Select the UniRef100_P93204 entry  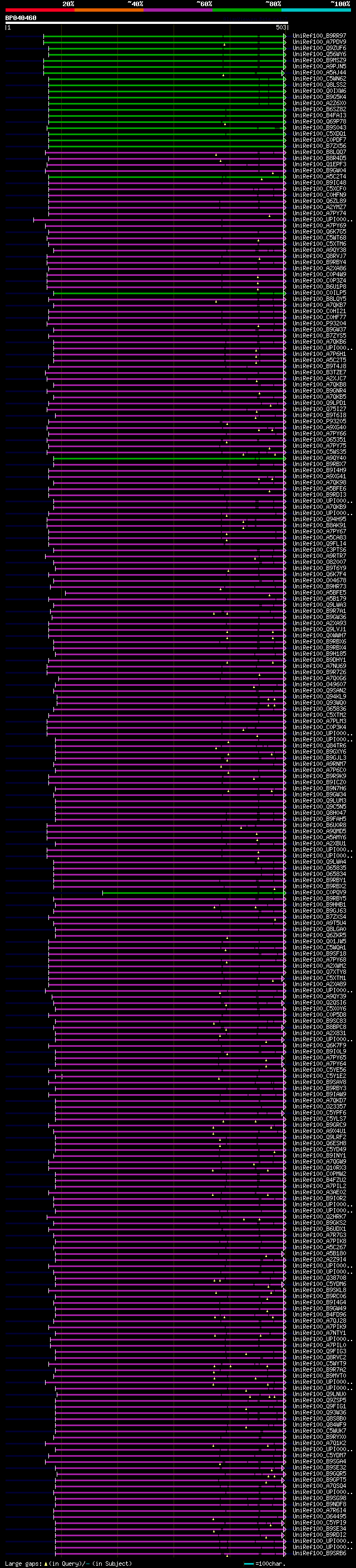319,323
